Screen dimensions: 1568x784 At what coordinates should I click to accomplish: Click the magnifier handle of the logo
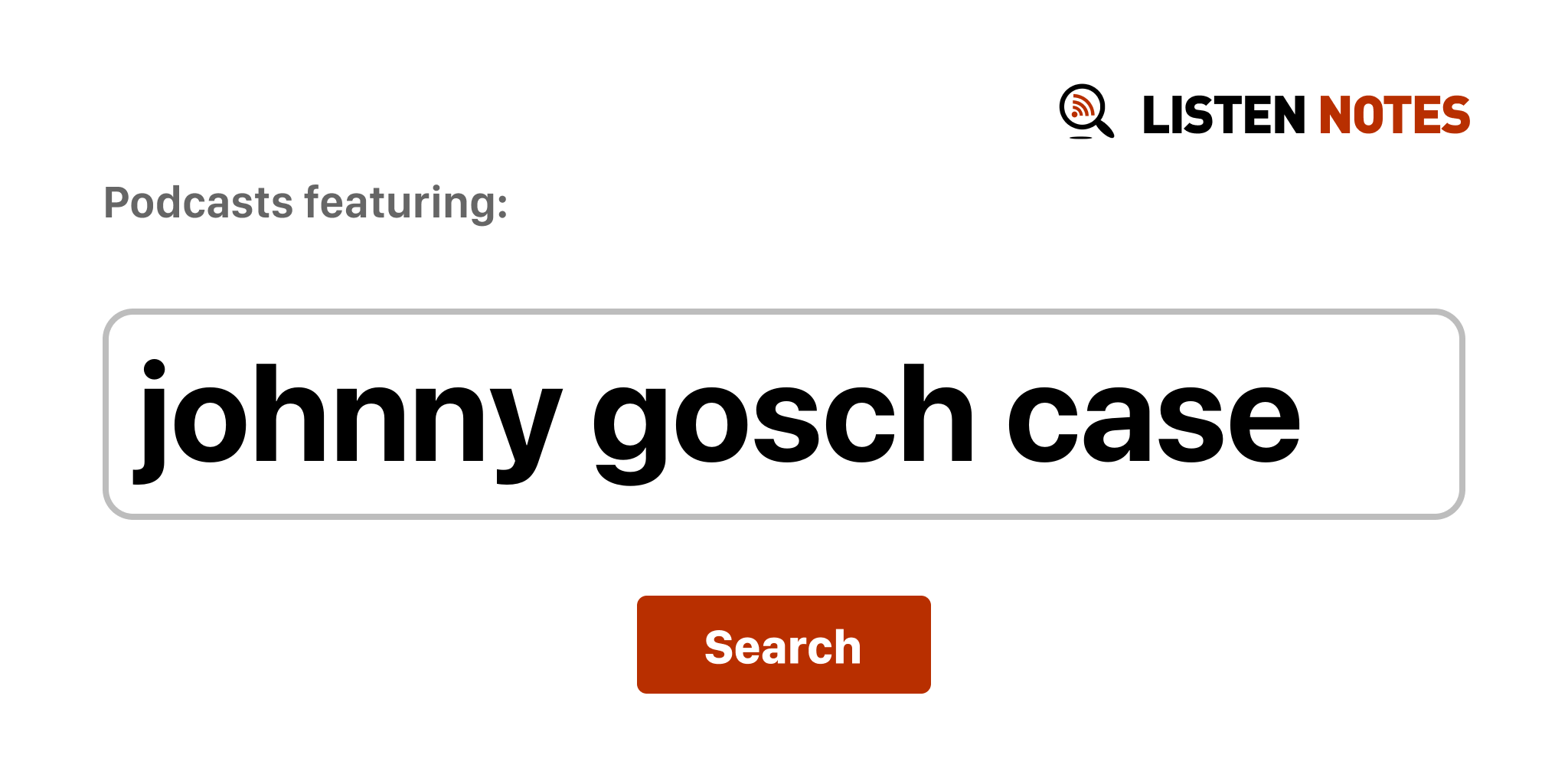(1105, 128)
